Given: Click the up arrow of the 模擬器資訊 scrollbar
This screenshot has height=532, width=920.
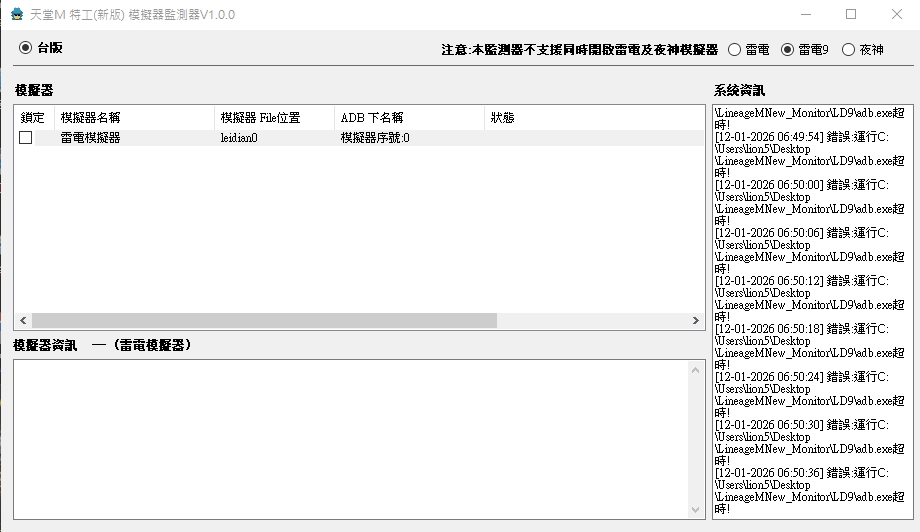Looking at the screenshot, I should point(697,369).
